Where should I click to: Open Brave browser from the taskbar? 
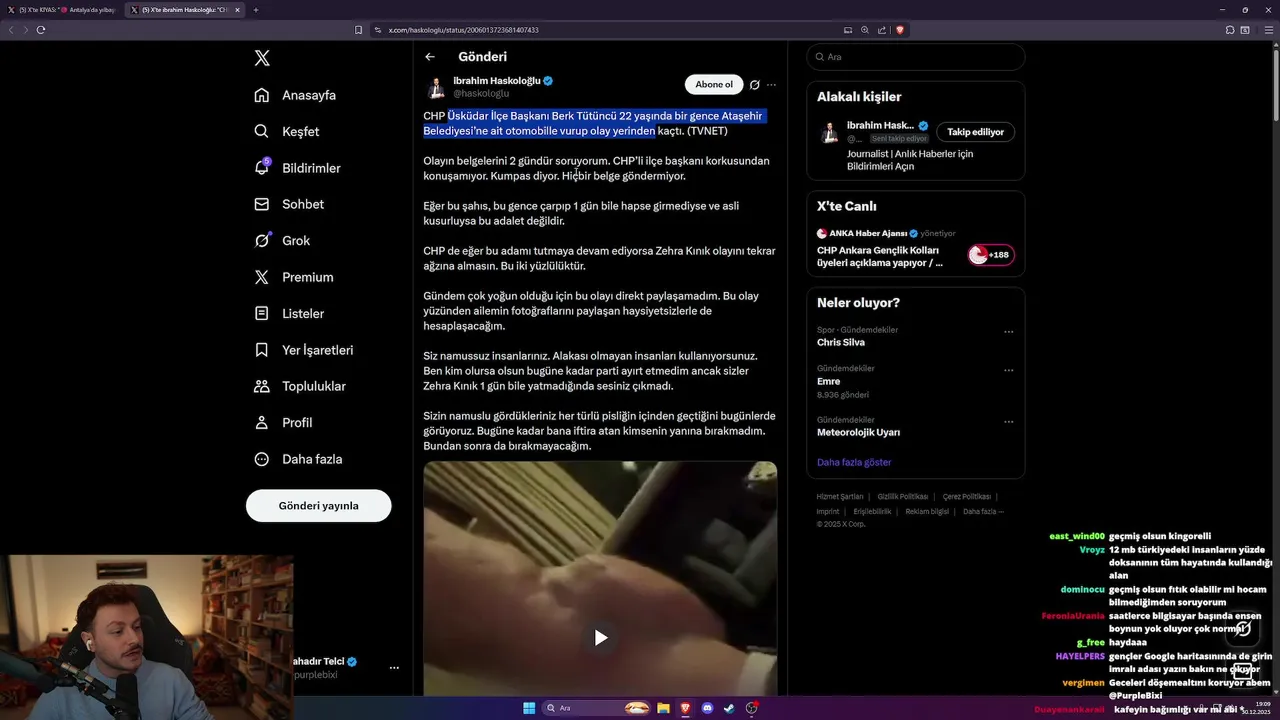(x=685, y=708)
